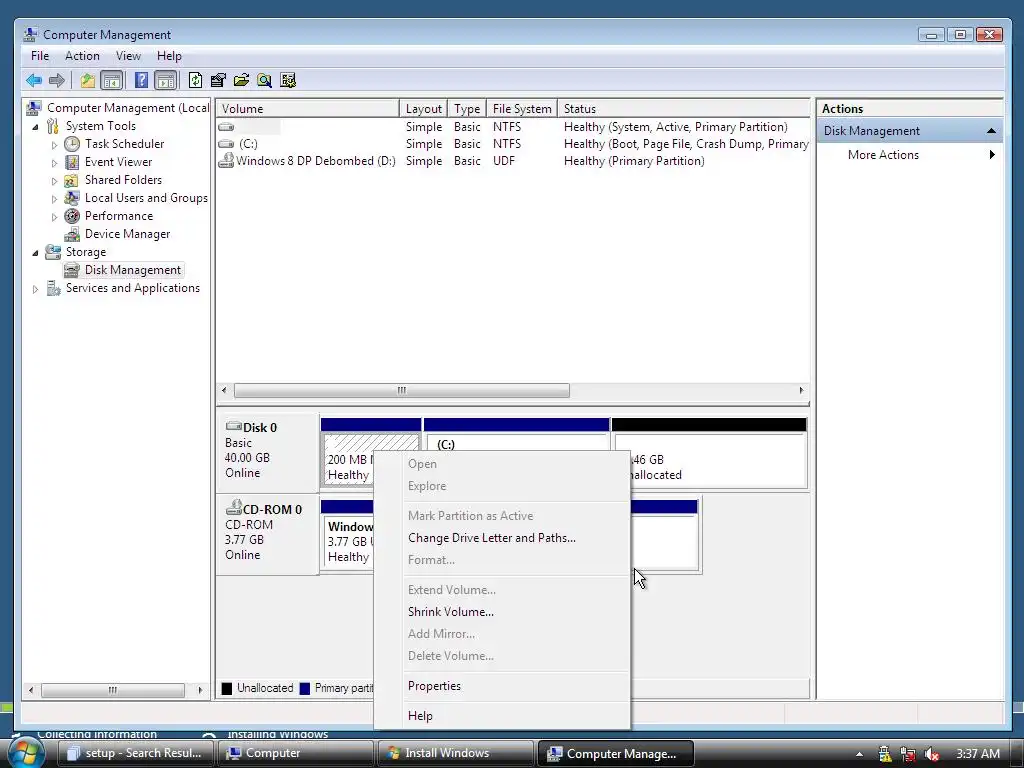Select Device Manager in the tree
This screenshot has width=1024, height=768.
[x=127, y=234]
